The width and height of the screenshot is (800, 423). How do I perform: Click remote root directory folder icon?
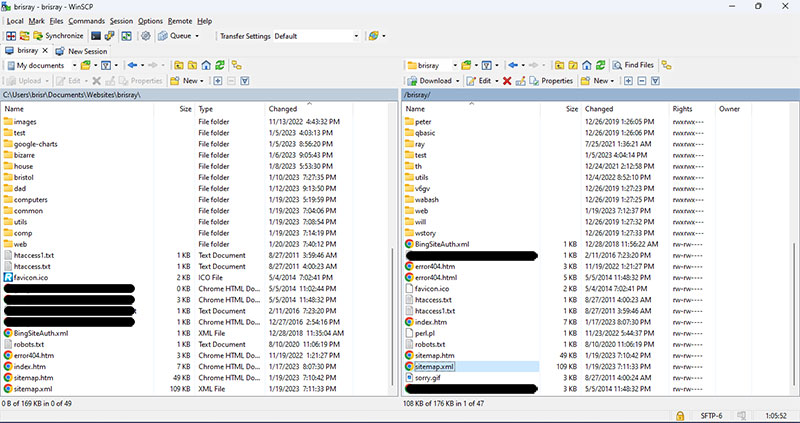tap(573, 65)
